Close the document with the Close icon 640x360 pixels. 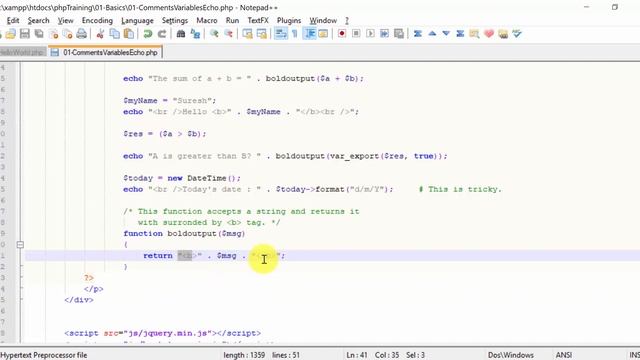53,34
